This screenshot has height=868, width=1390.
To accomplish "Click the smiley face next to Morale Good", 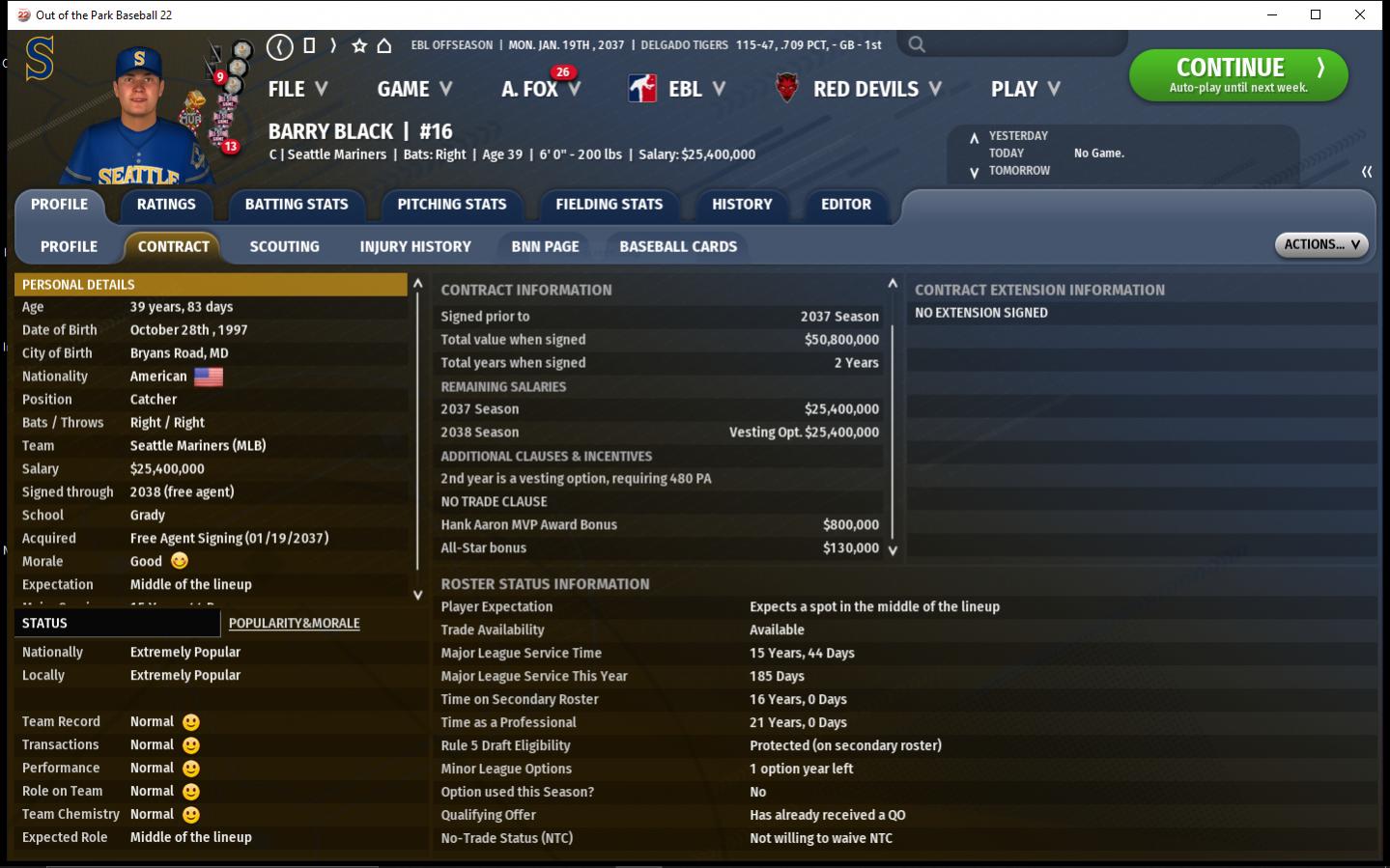I will [180, 561].
